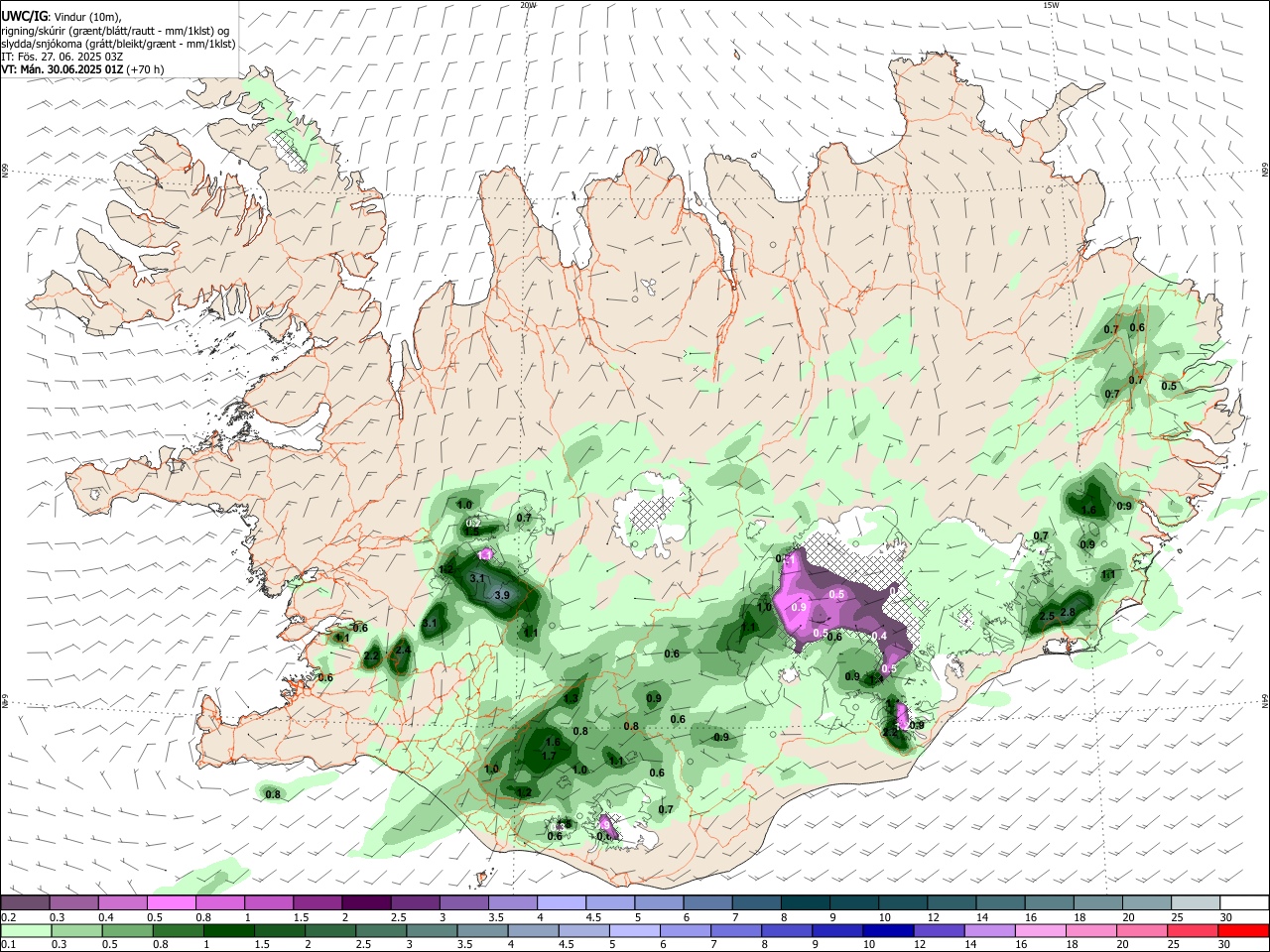Click the UWC/IG title in the header

point(24,16)
